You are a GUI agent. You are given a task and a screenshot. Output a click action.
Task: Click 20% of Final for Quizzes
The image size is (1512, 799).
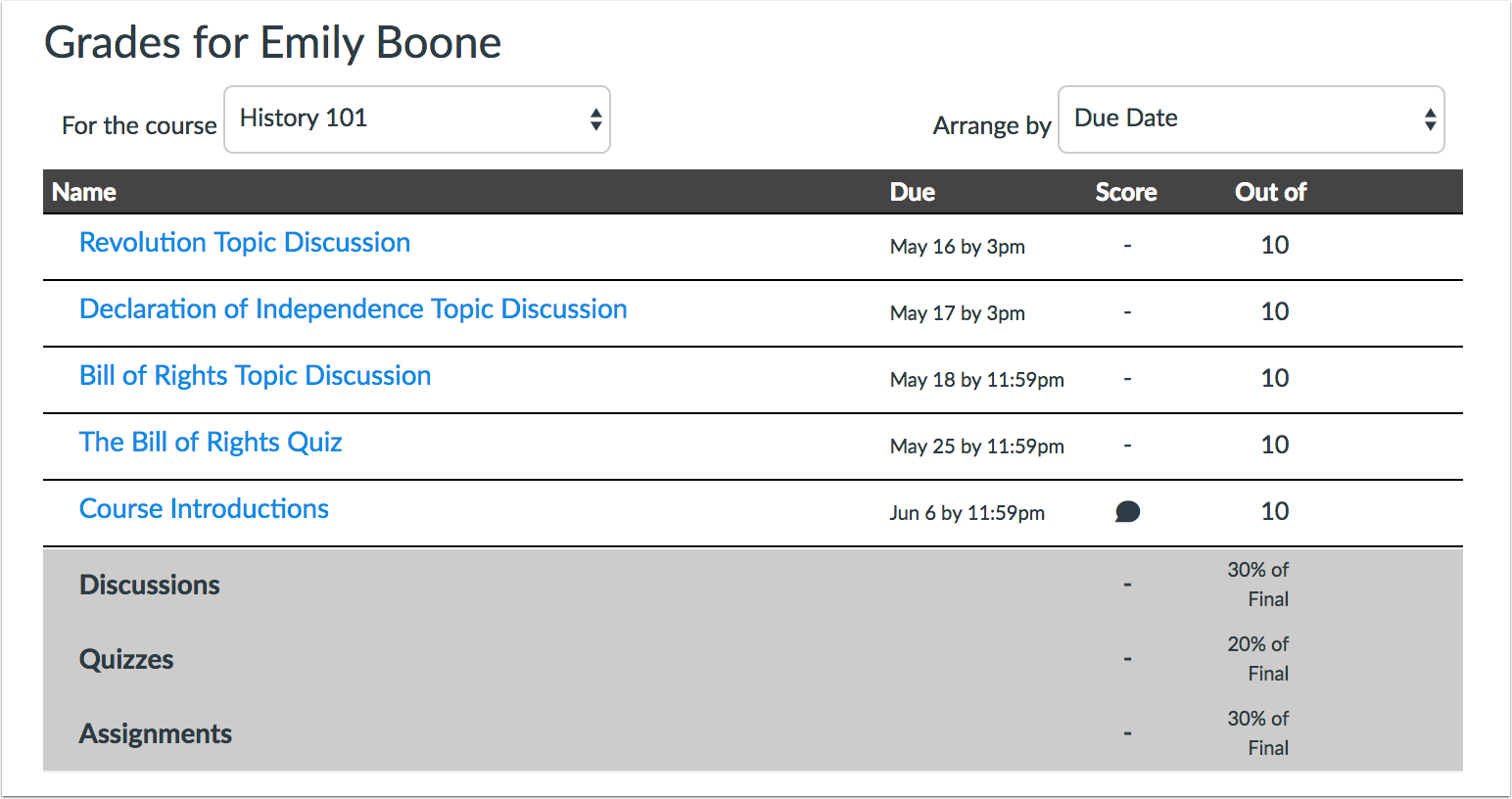tap(1258, 658)
